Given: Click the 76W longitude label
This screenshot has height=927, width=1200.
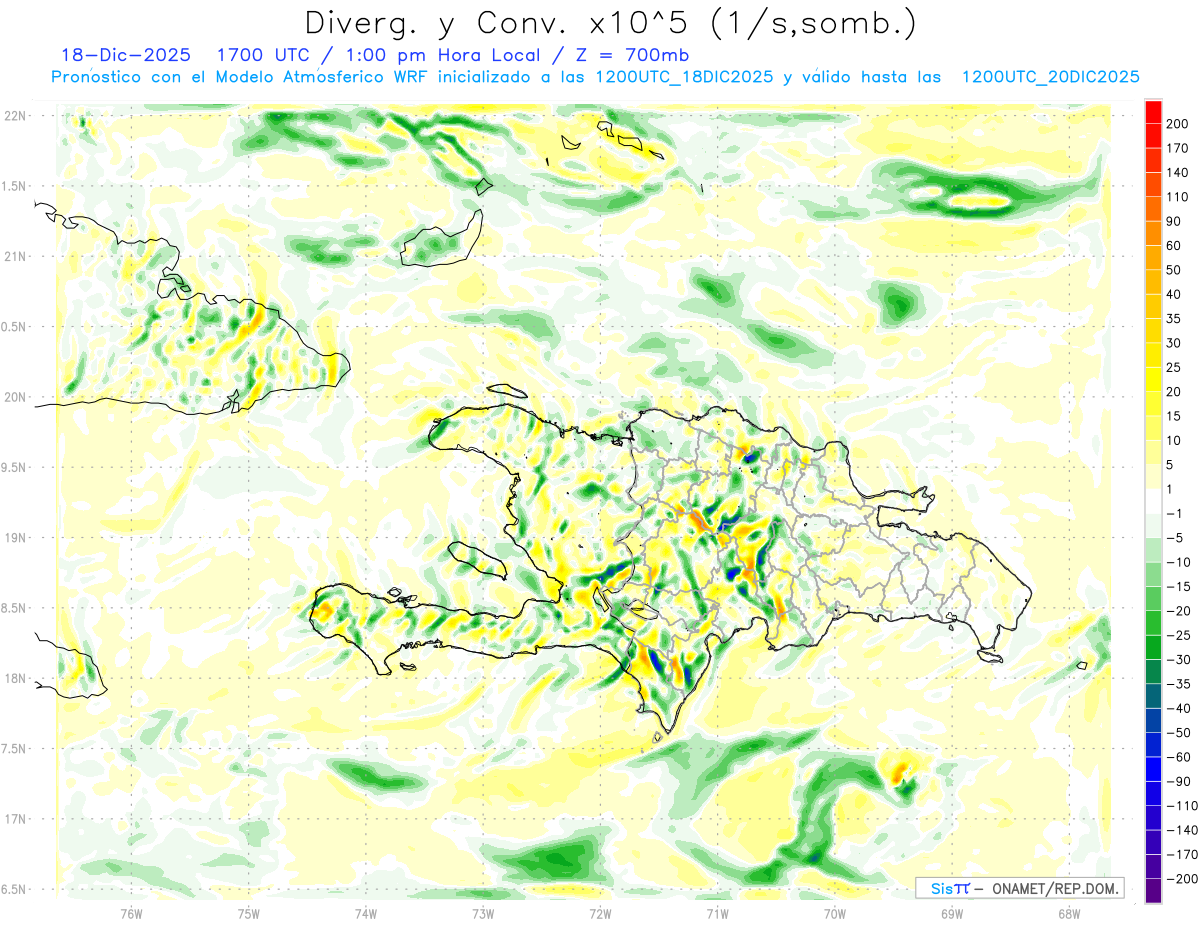Looking at the screenshot, I should coord(131,914).
